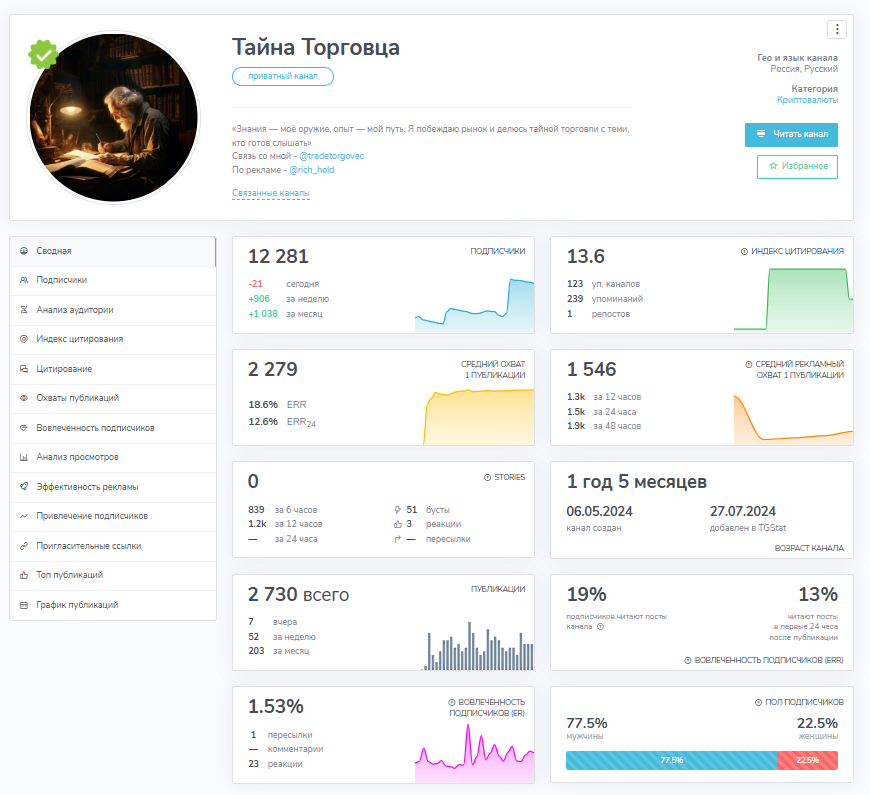Open the three-dot menu at top right
This screenshot has width=870, height=795.
(837, 27)
